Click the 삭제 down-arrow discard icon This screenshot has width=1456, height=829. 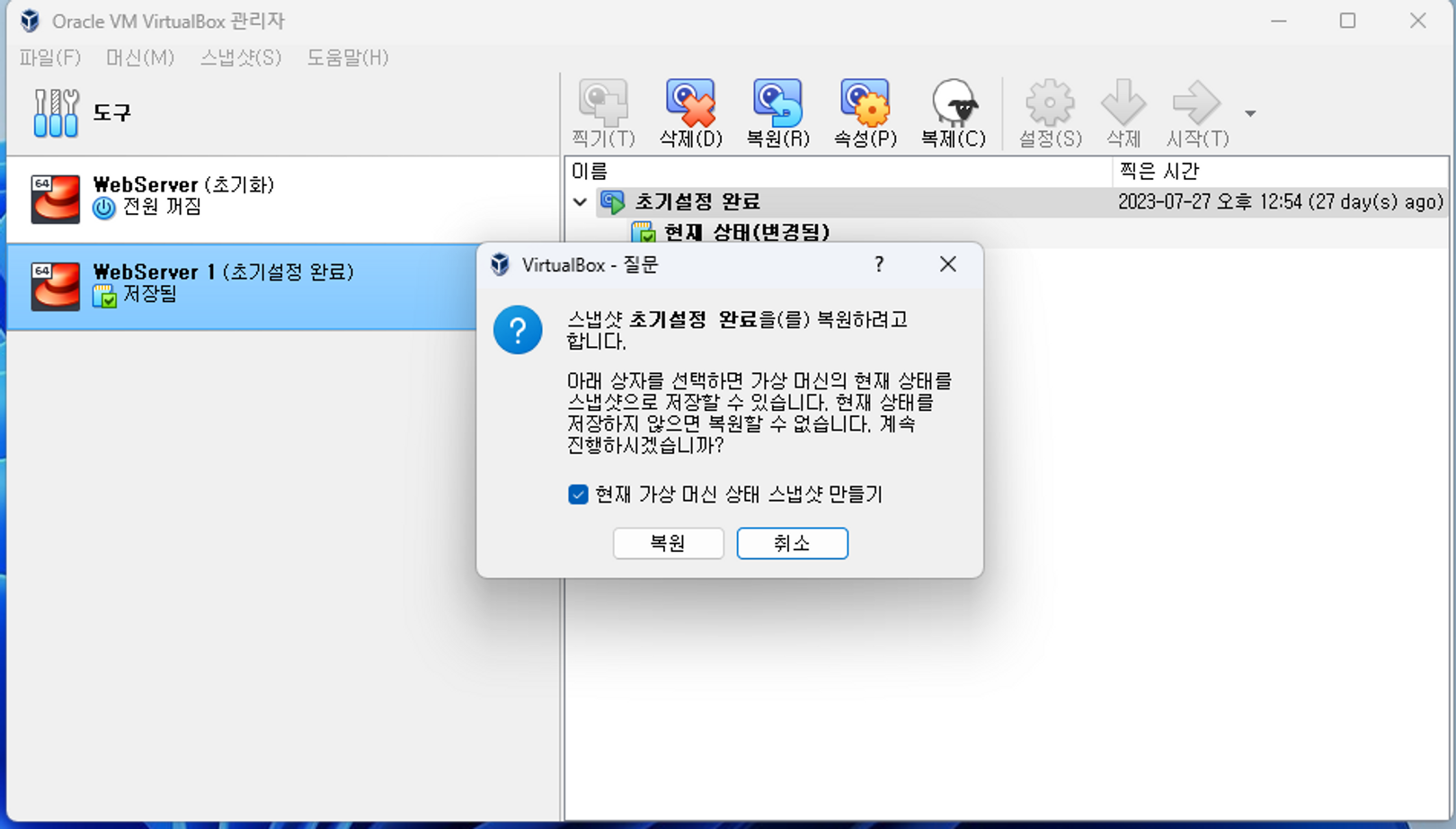pos(1123,102)
